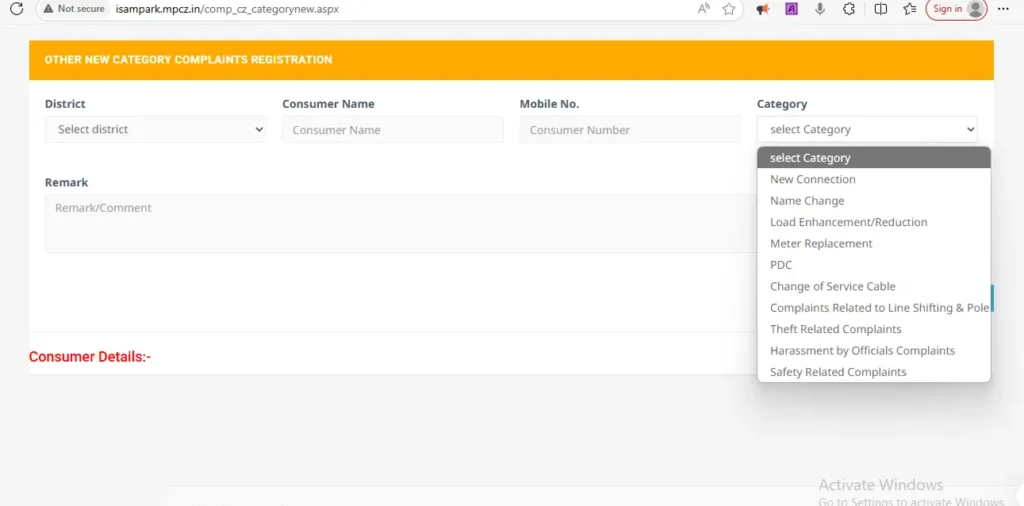The height and width of the screenshot is (506, 1024).
Task: Reload the page with the refresh icon
Action: click(17, 8)
